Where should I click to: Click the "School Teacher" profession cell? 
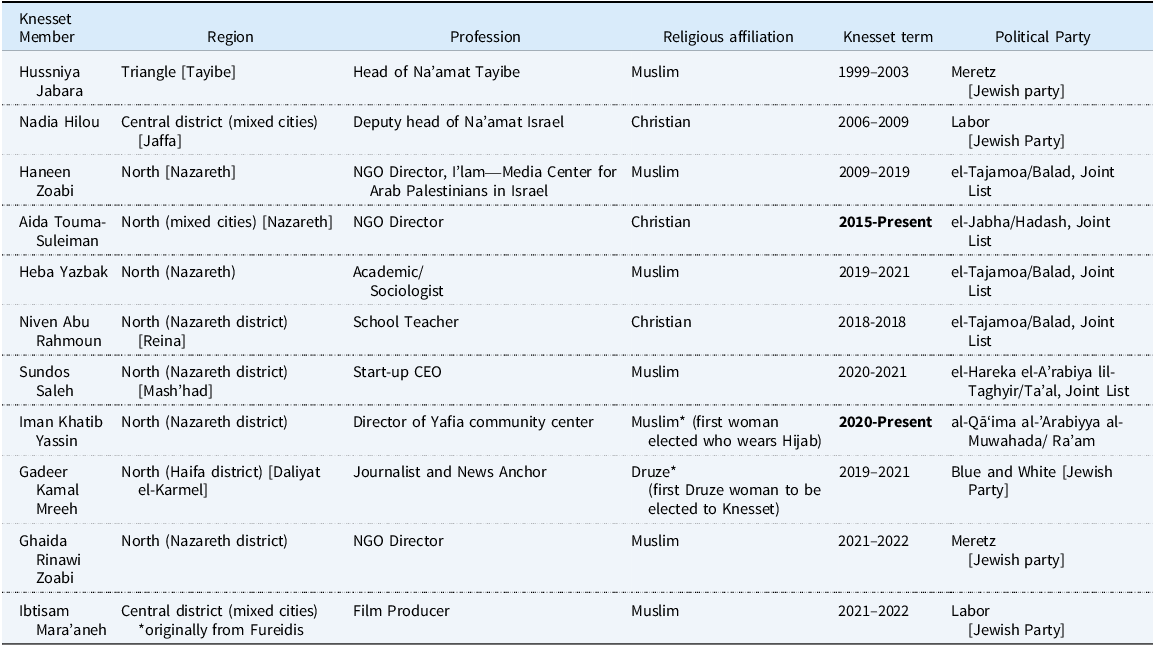[x=406, y=322]
